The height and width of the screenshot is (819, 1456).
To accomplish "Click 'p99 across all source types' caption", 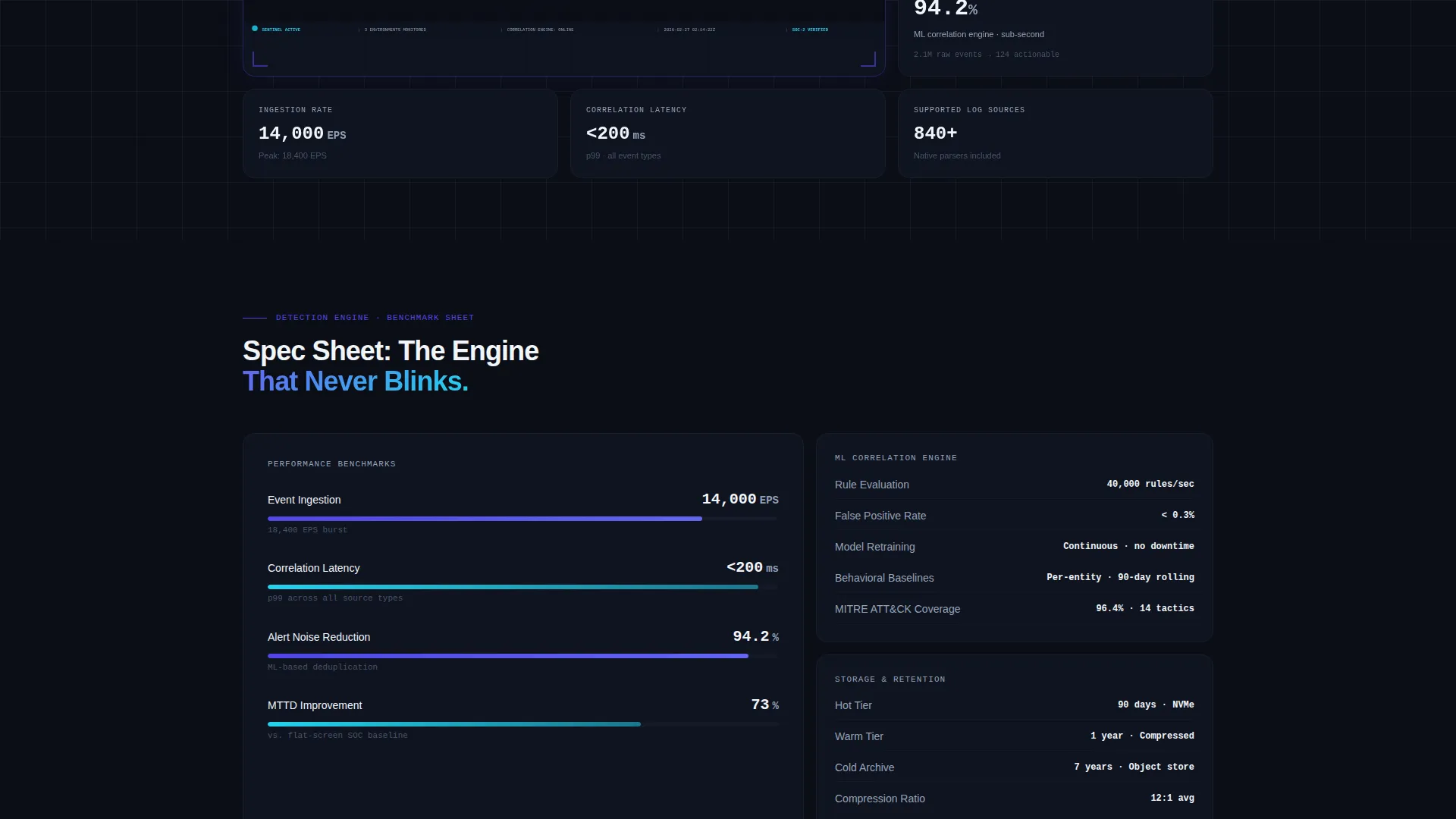I will pos(335,598).
